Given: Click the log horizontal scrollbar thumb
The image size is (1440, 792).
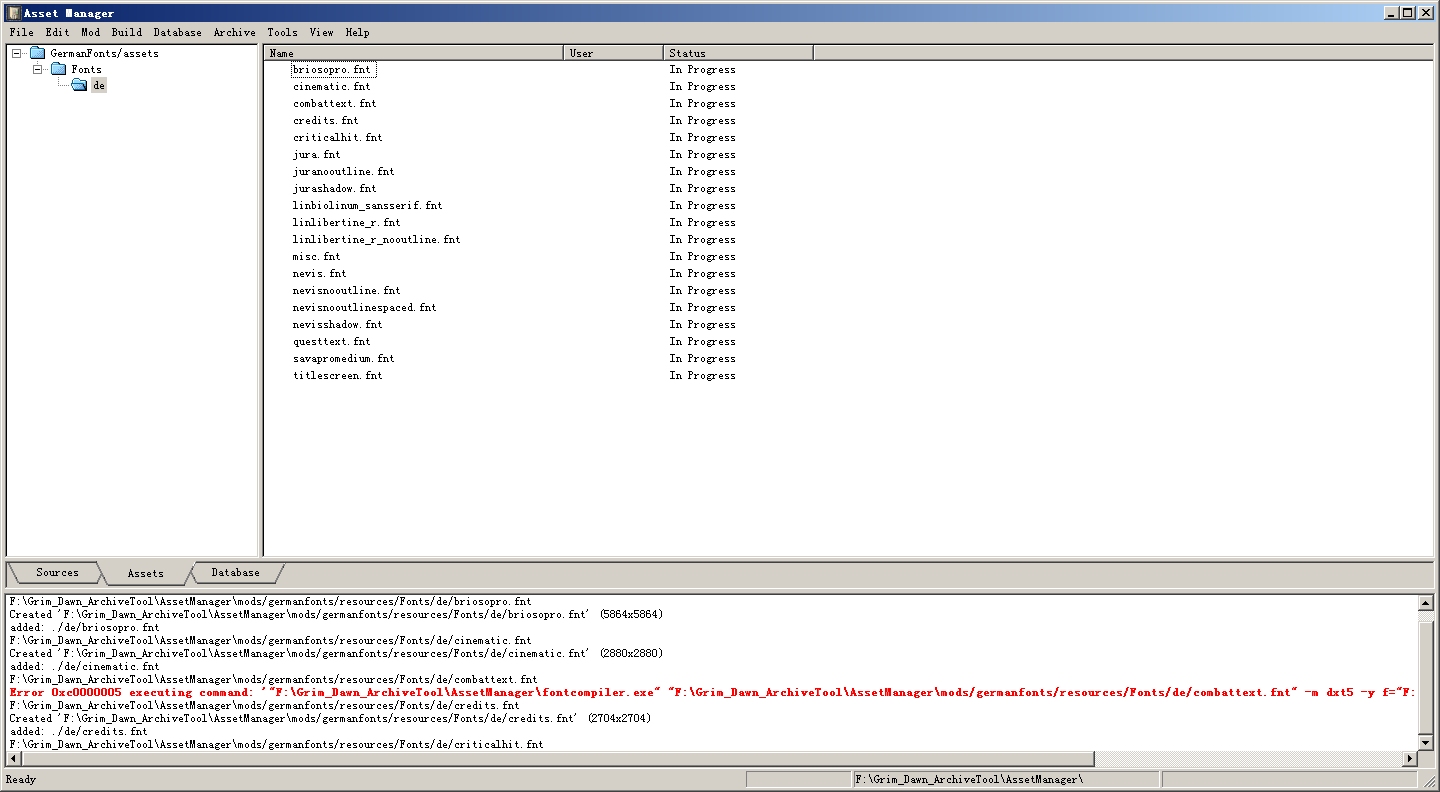Looking at the screenshot, I should tap(558, 759).
